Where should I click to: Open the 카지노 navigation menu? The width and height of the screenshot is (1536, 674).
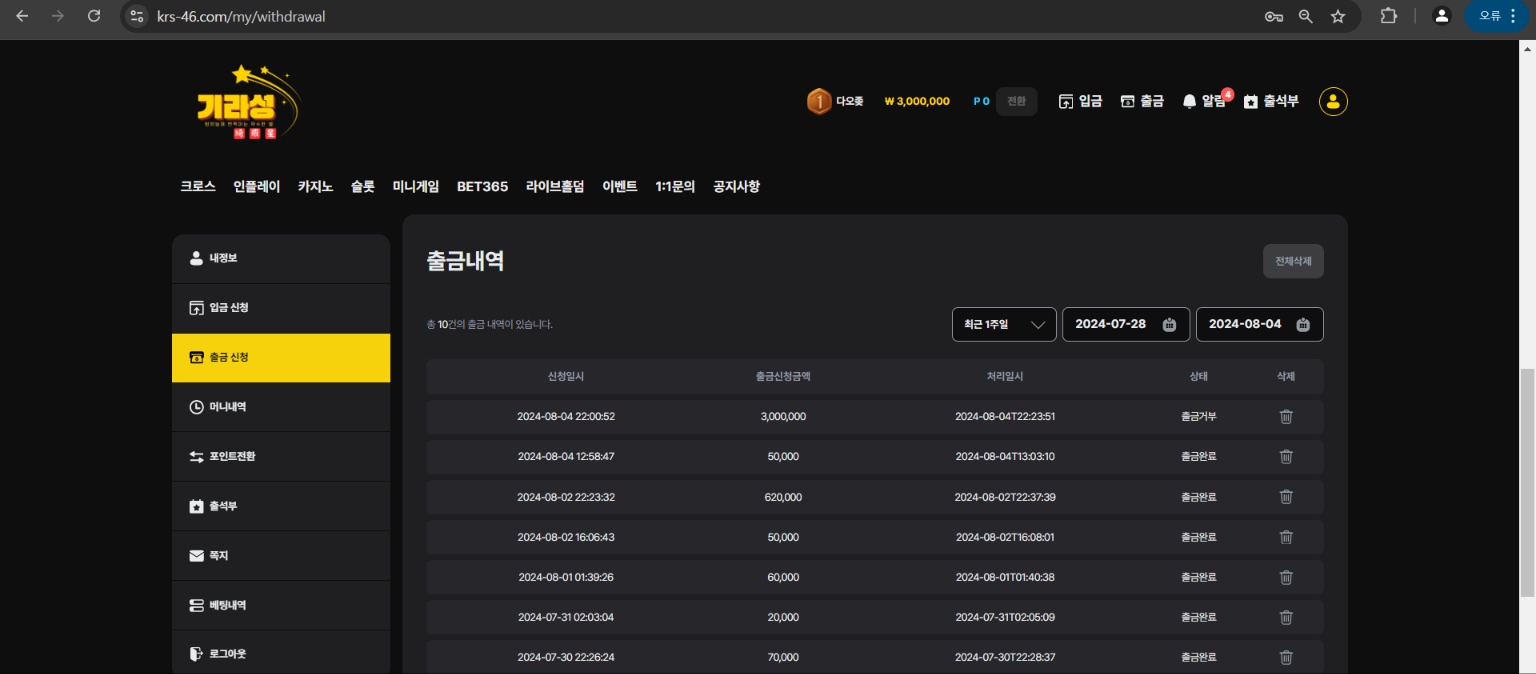click(x=315, y=187)
